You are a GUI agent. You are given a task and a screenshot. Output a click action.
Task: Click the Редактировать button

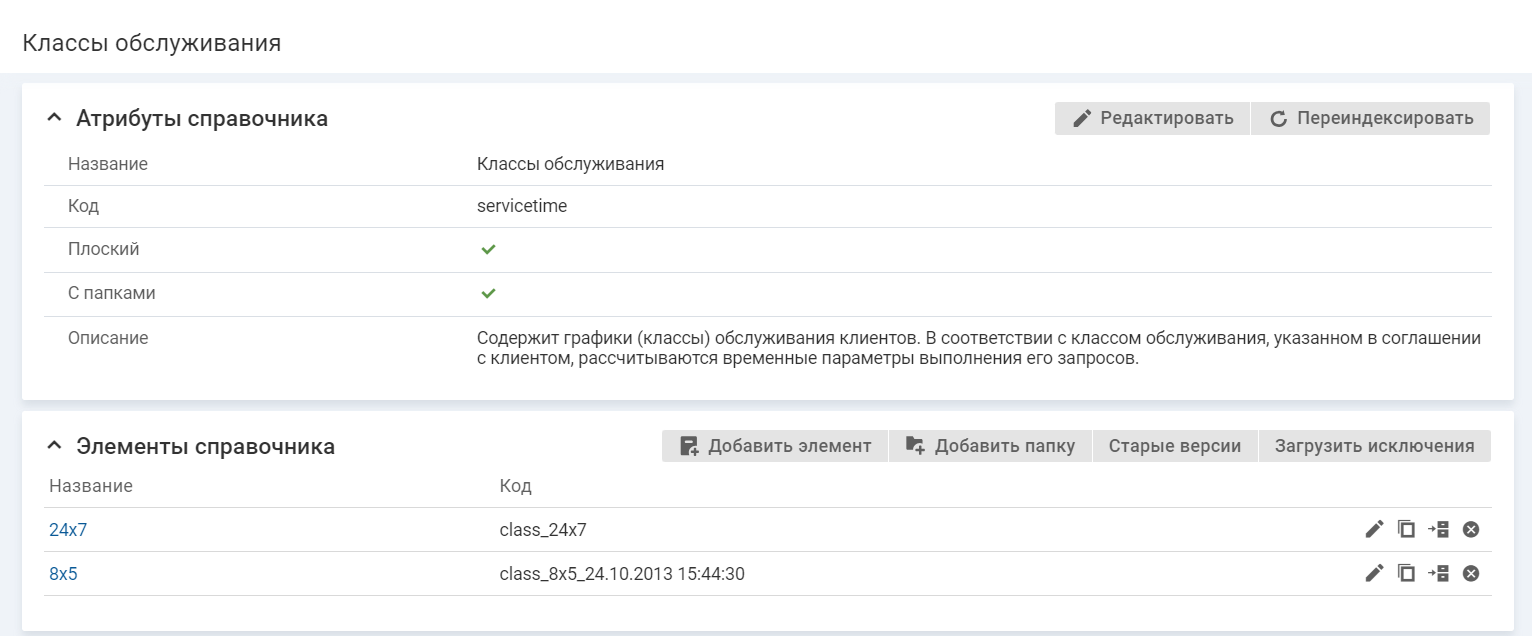[1152, 118]
